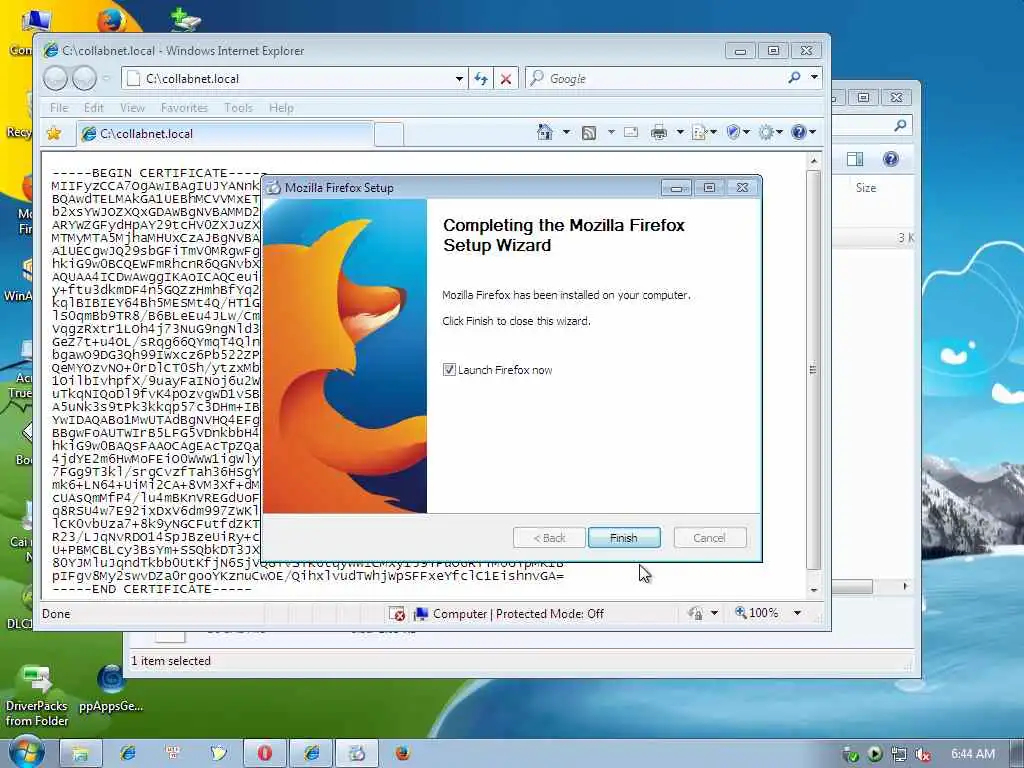Click the Firefox icon in taskbar

click(x=403, y=753)
